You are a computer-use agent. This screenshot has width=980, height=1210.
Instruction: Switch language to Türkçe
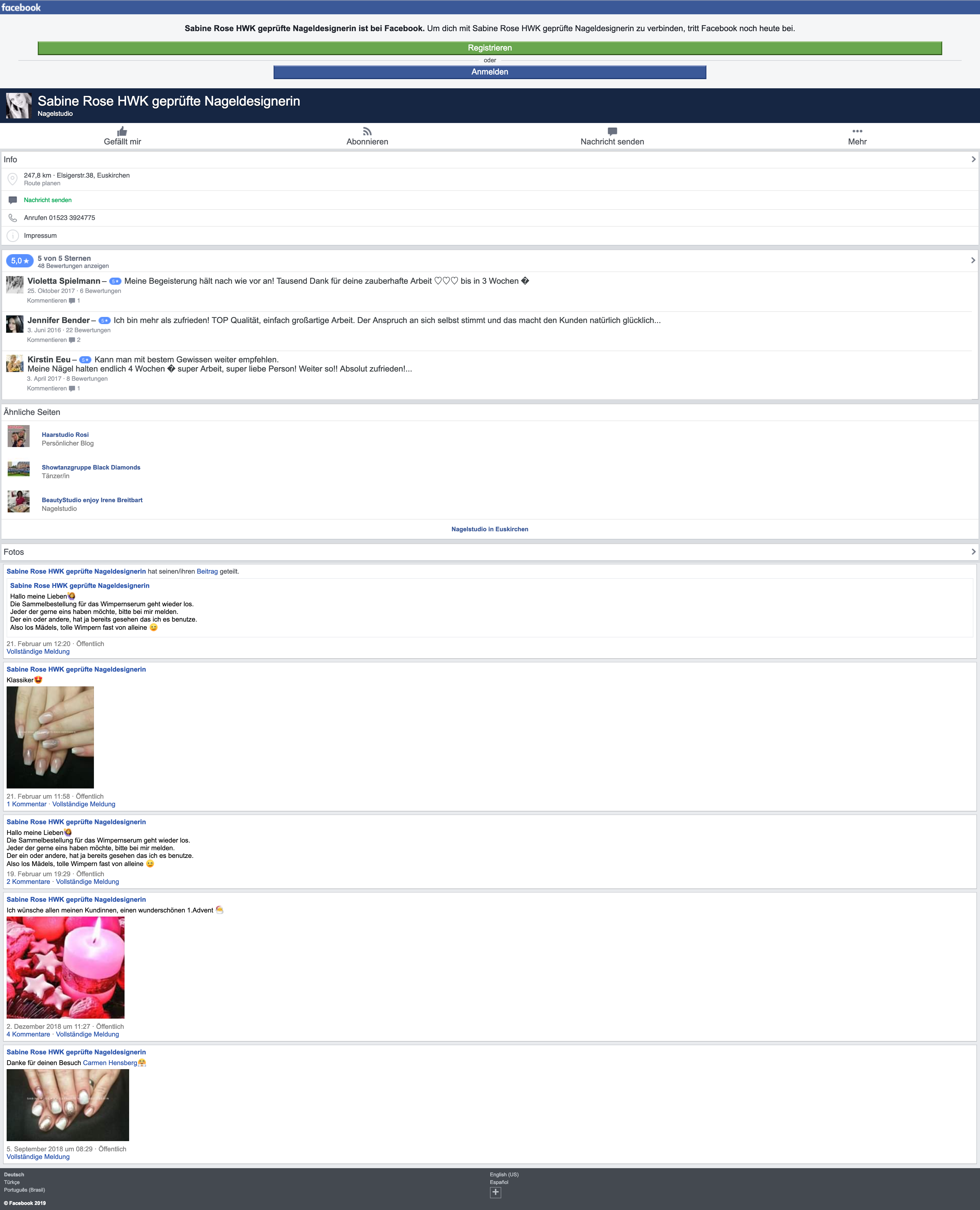[x=12, y=1182]
